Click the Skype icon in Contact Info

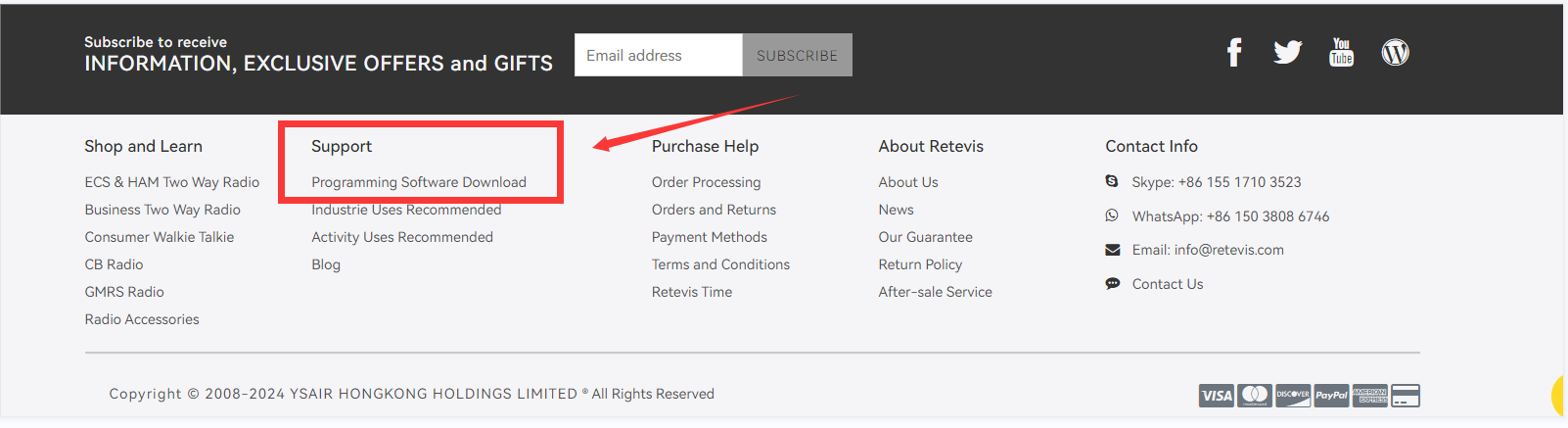click(1112, 181)
